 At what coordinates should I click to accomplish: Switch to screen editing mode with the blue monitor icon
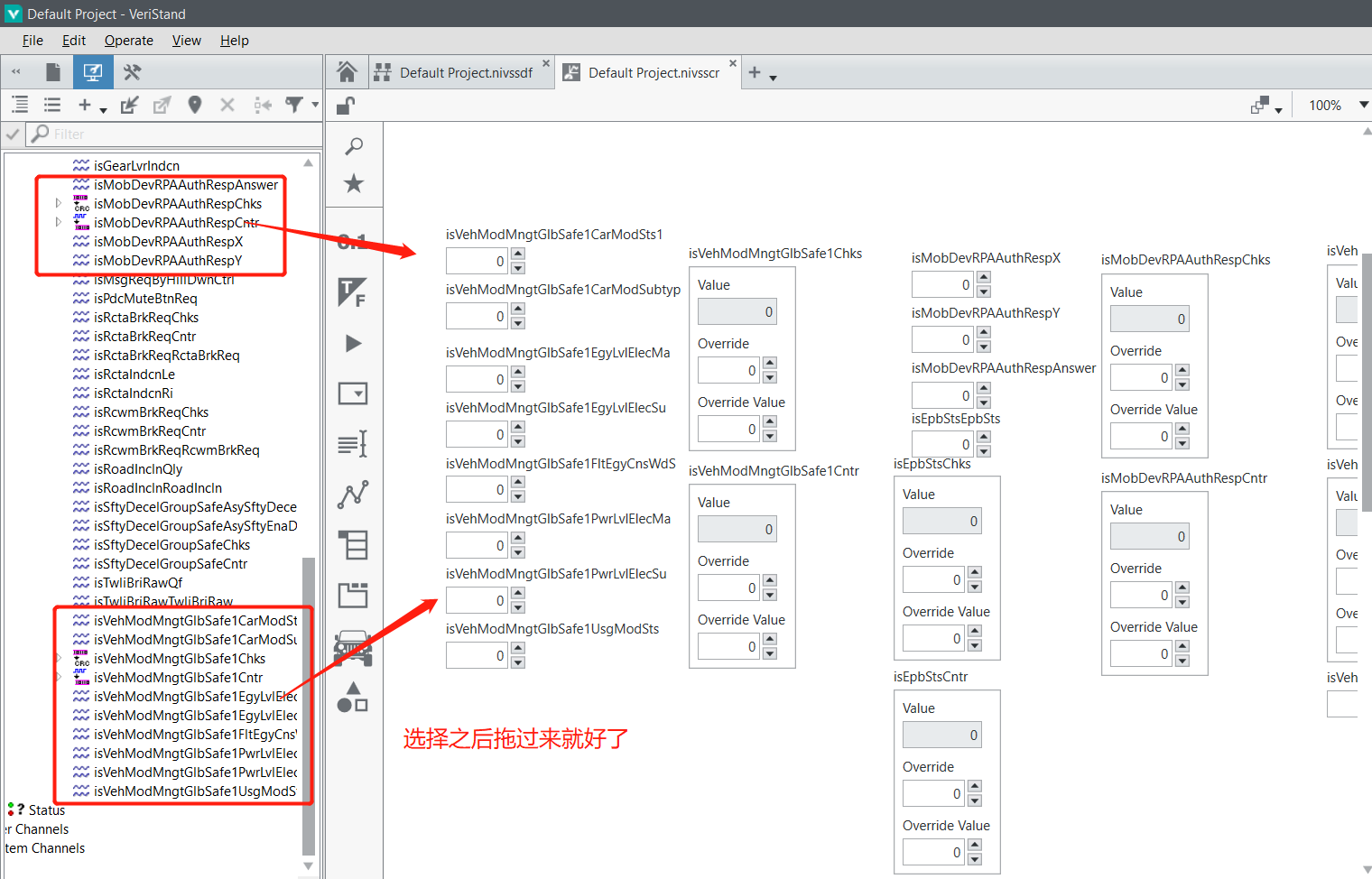pos(93,71)
